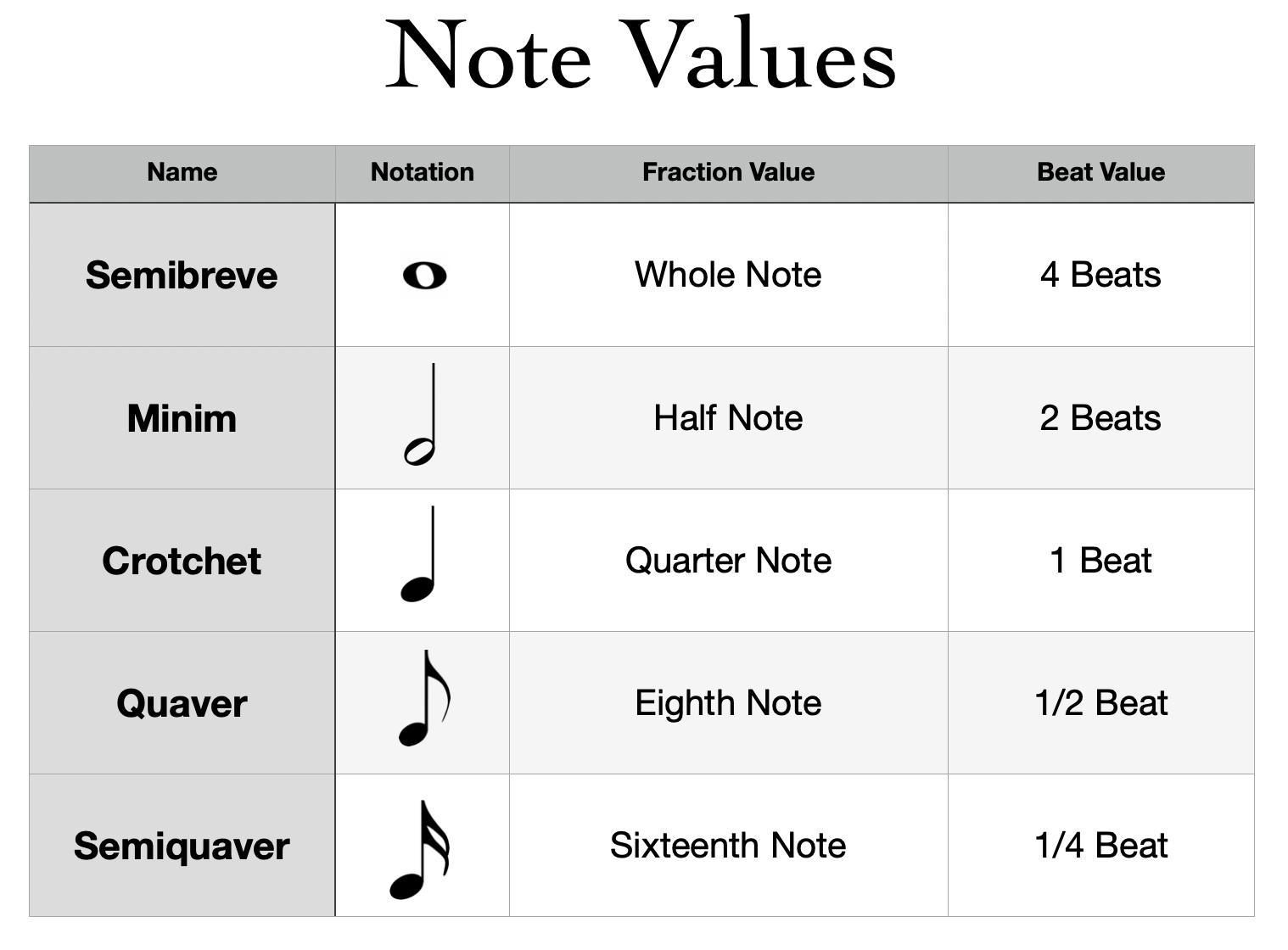Click the Quaver name cell

(182, 703)
